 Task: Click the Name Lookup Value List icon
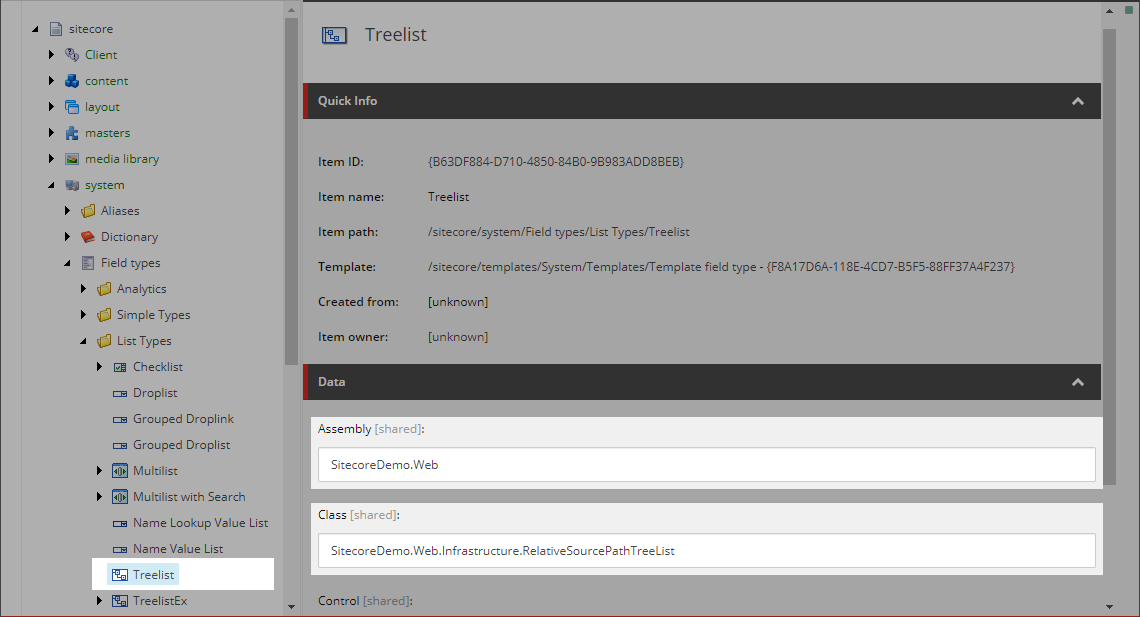click(x=120, y=523)
